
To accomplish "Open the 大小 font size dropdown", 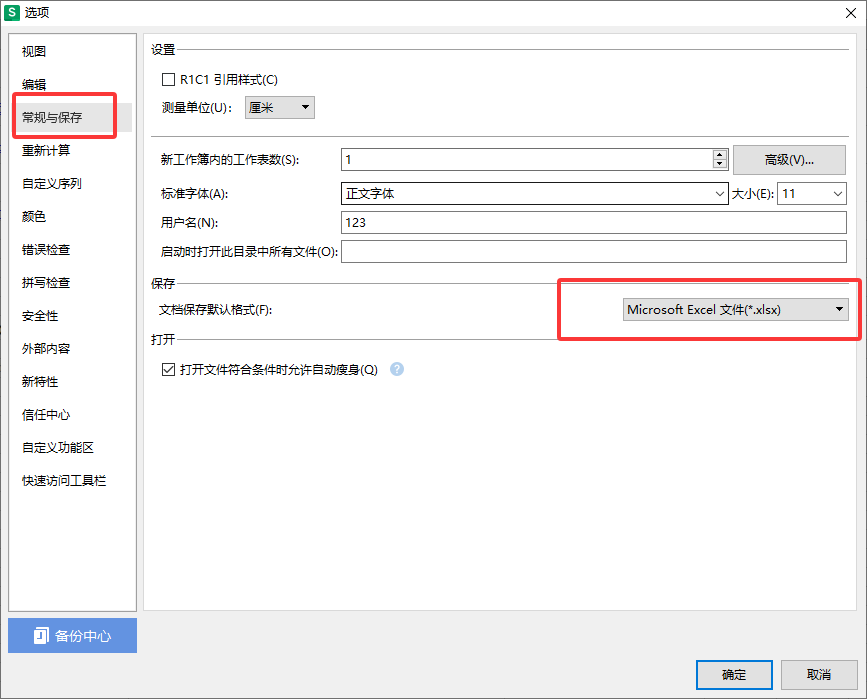I will pyautogui.click(x=811, y=194).
